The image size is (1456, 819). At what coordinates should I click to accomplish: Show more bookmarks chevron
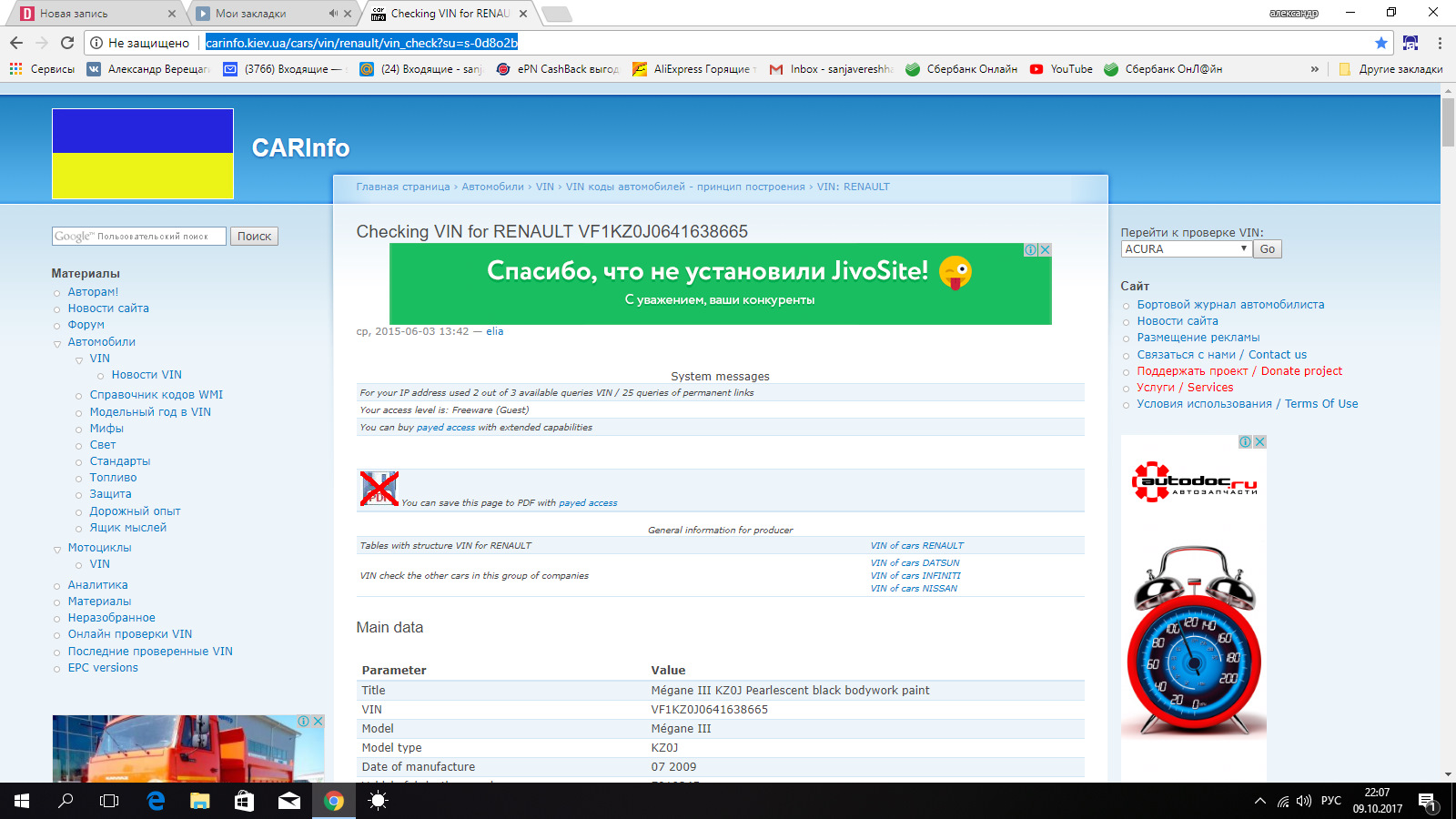click(1314, 69)
